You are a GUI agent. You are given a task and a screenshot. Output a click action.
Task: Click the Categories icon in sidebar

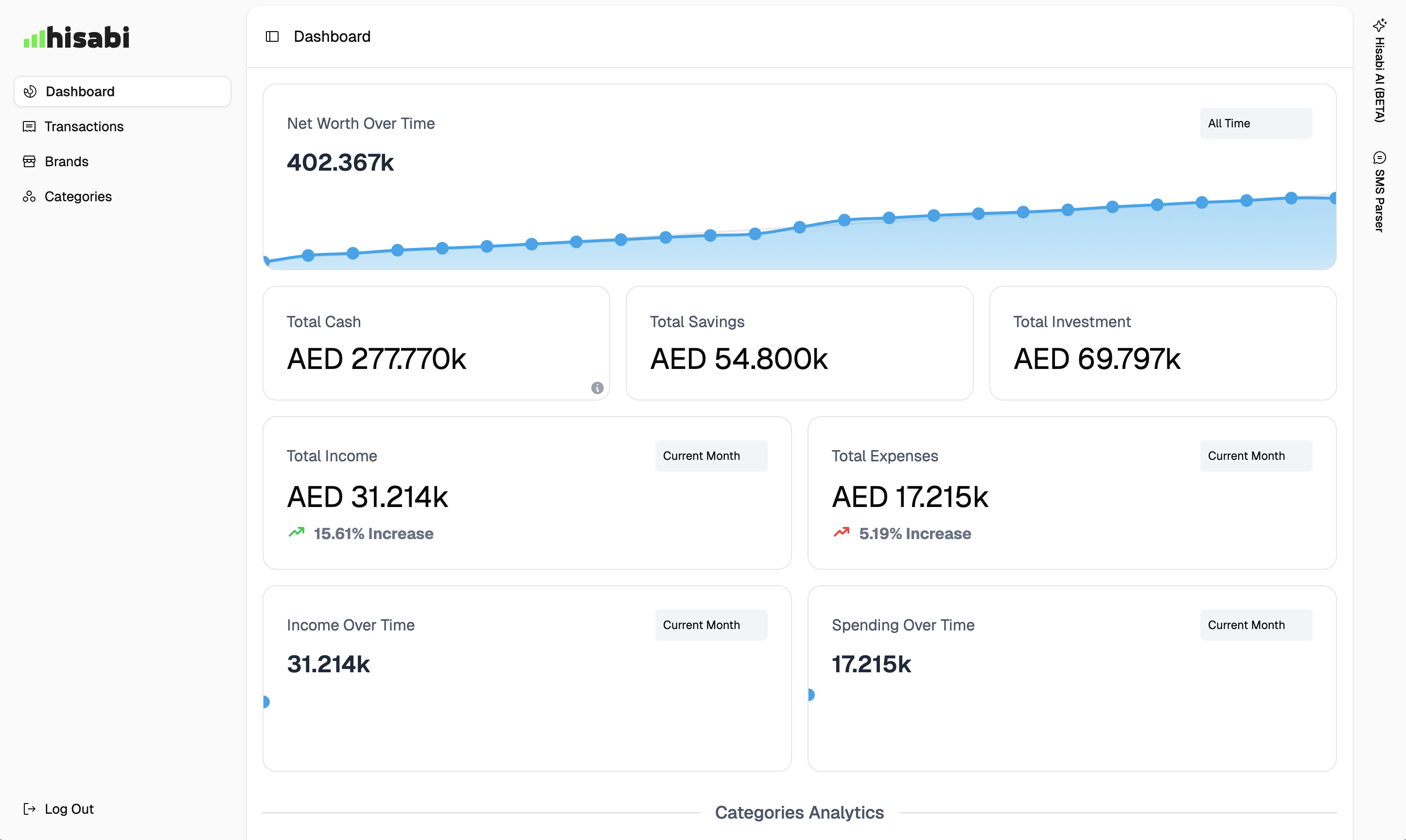[x=30, y=196]
